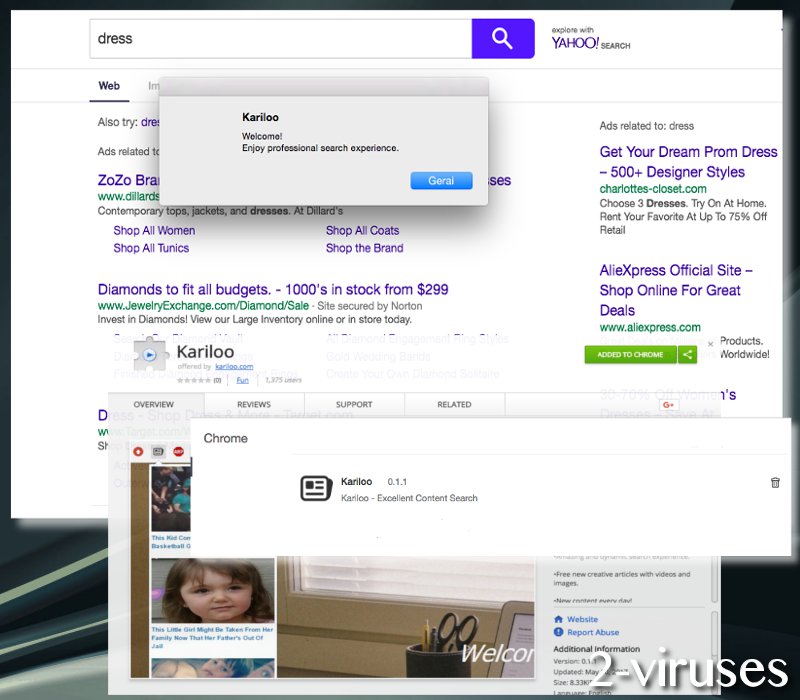Remove Kariloo extension via the trash icon
The height and width of the screenshot is (700, 800).
coord(775,482)
